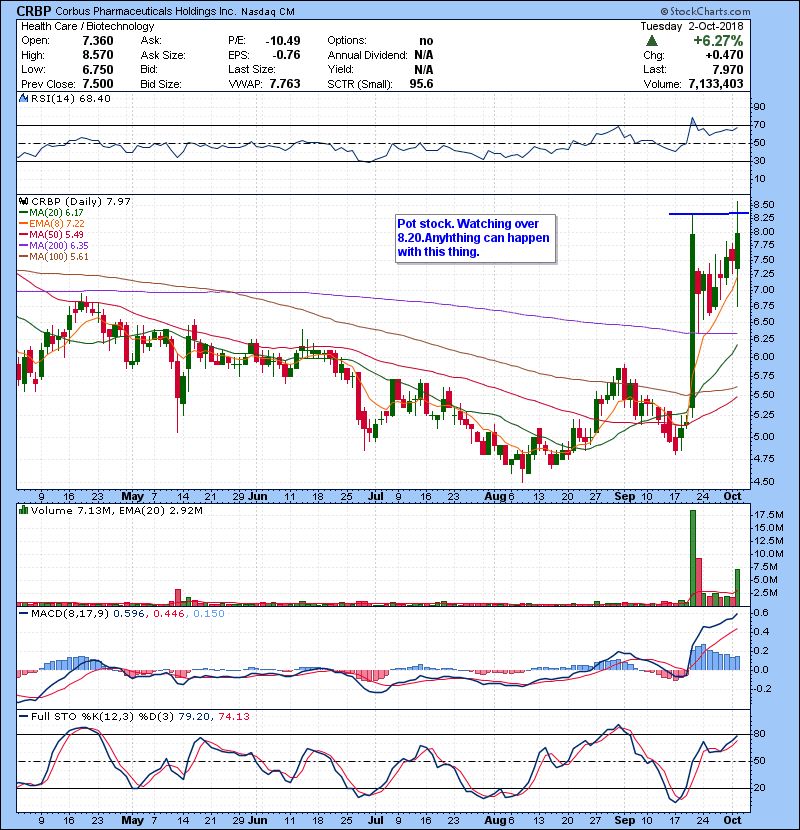Click the 17.5M volume axis label
The width and height of the screenshot is (800, 830).
[768, 515]
